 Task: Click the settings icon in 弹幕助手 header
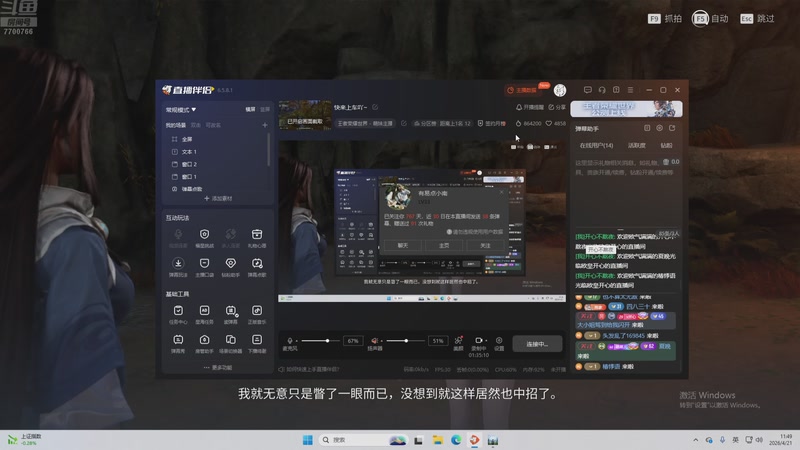pyautogui.click(x=660, y=128)
